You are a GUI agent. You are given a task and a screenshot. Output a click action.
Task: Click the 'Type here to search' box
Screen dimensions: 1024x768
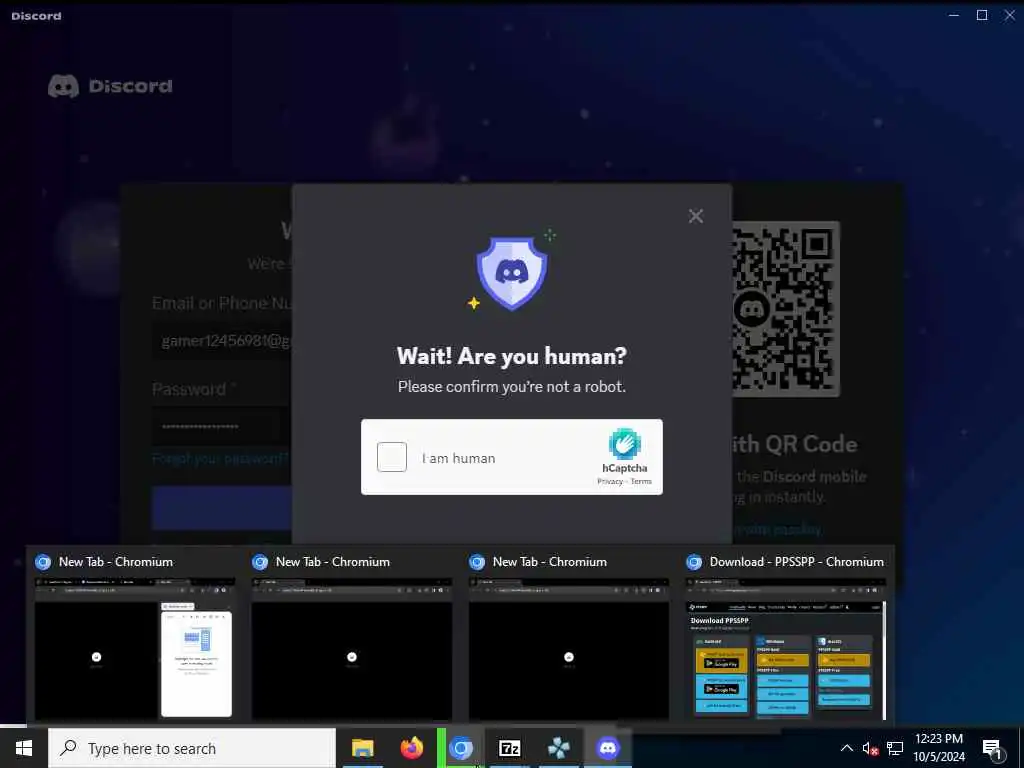(x=192, y=748)
